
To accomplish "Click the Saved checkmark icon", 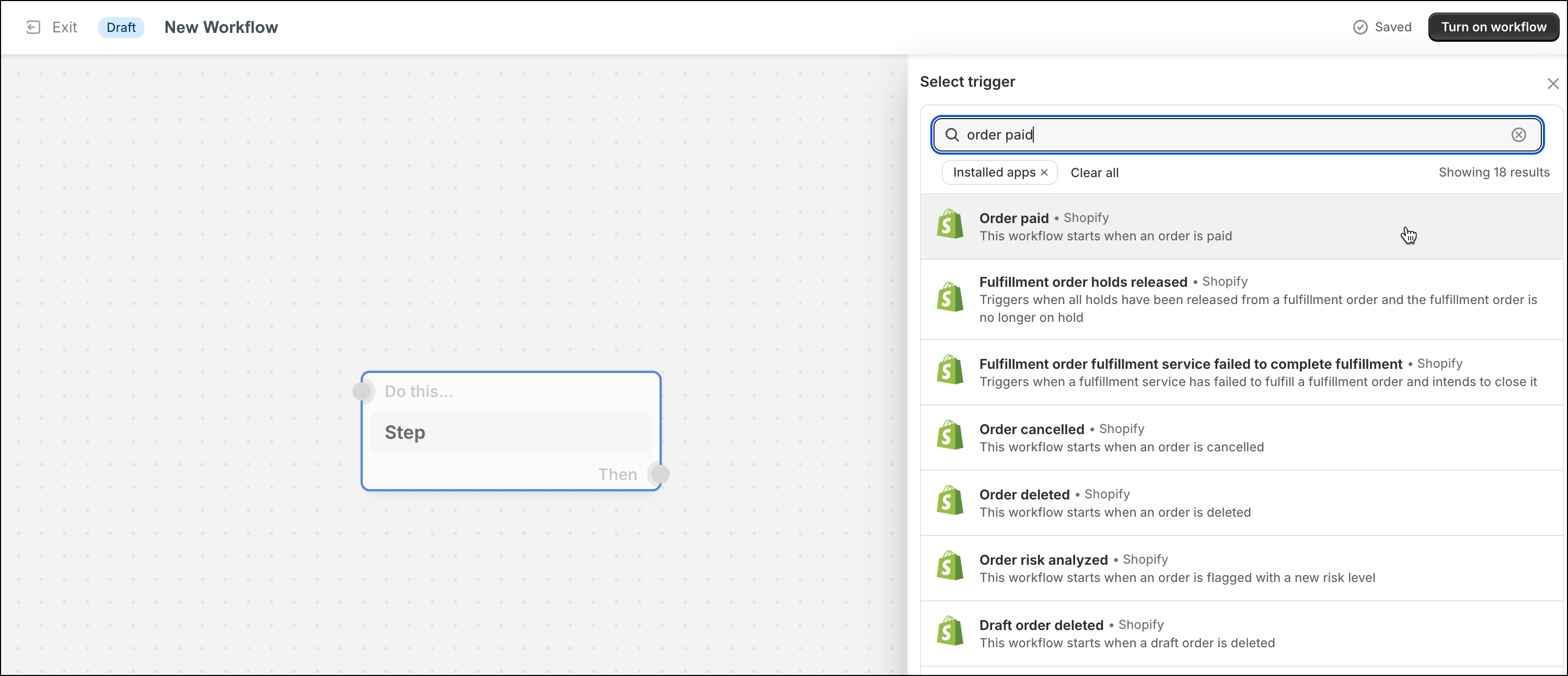I will (x=1360, y=27).
